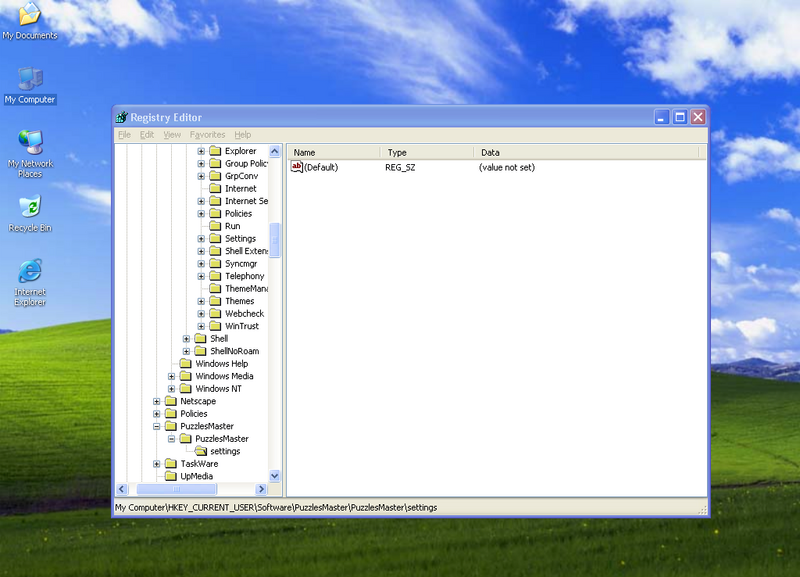Image resolution: width=800 pixels, height=577 pixels.
Task: Click the GrpConv key folder icon
Action: [x=215, y=176]
